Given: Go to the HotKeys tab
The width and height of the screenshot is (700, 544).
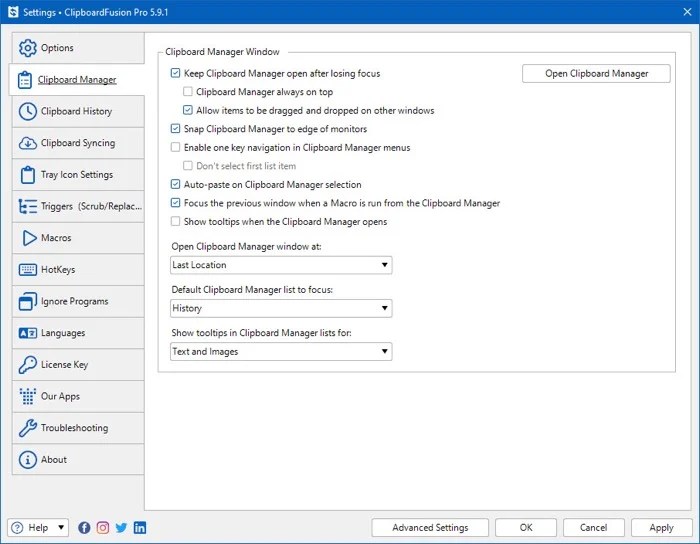Looking at the screenshot, I should click(x=78, y=270).
